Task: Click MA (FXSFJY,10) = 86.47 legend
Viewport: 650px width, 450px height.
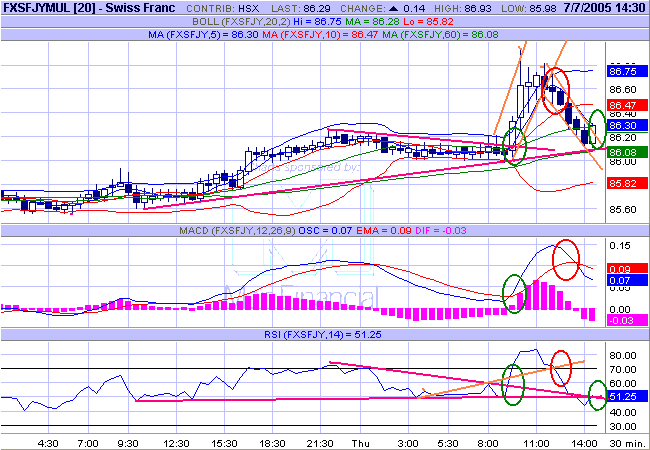Action: (x=320, y=35)
